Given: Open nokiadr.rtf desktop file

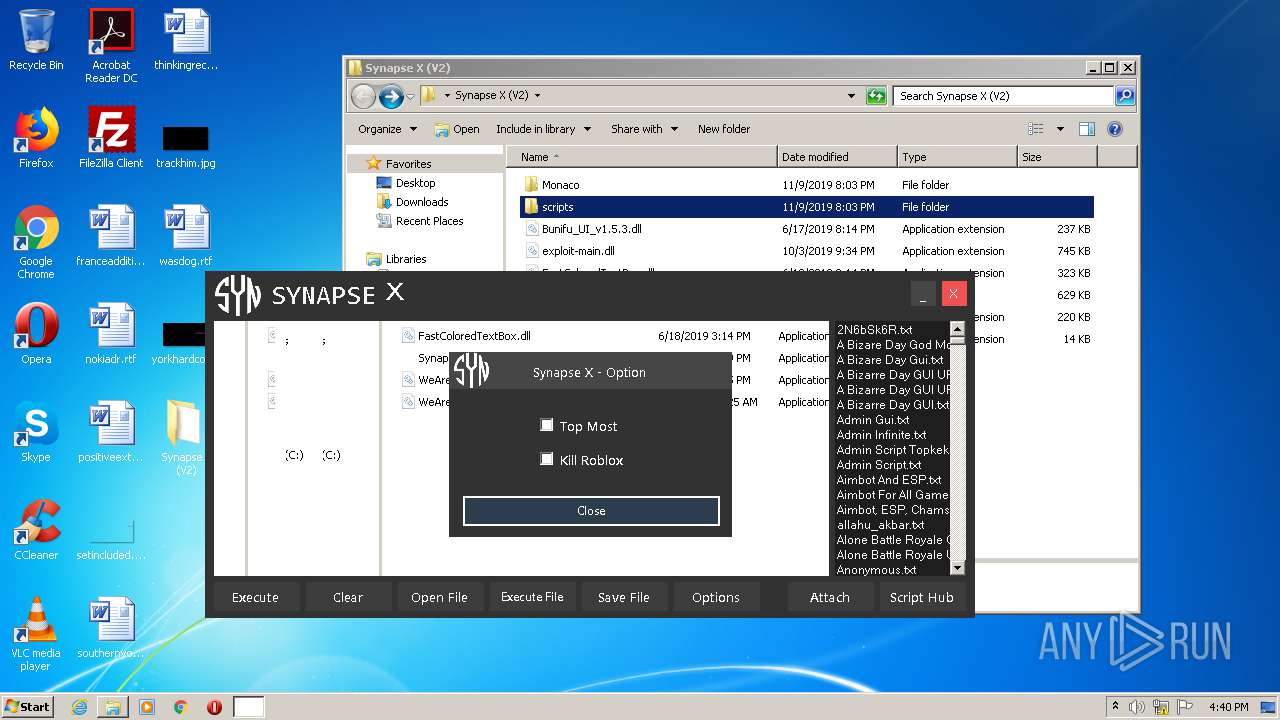Looking at the screenshot, I should coord(111,334).
